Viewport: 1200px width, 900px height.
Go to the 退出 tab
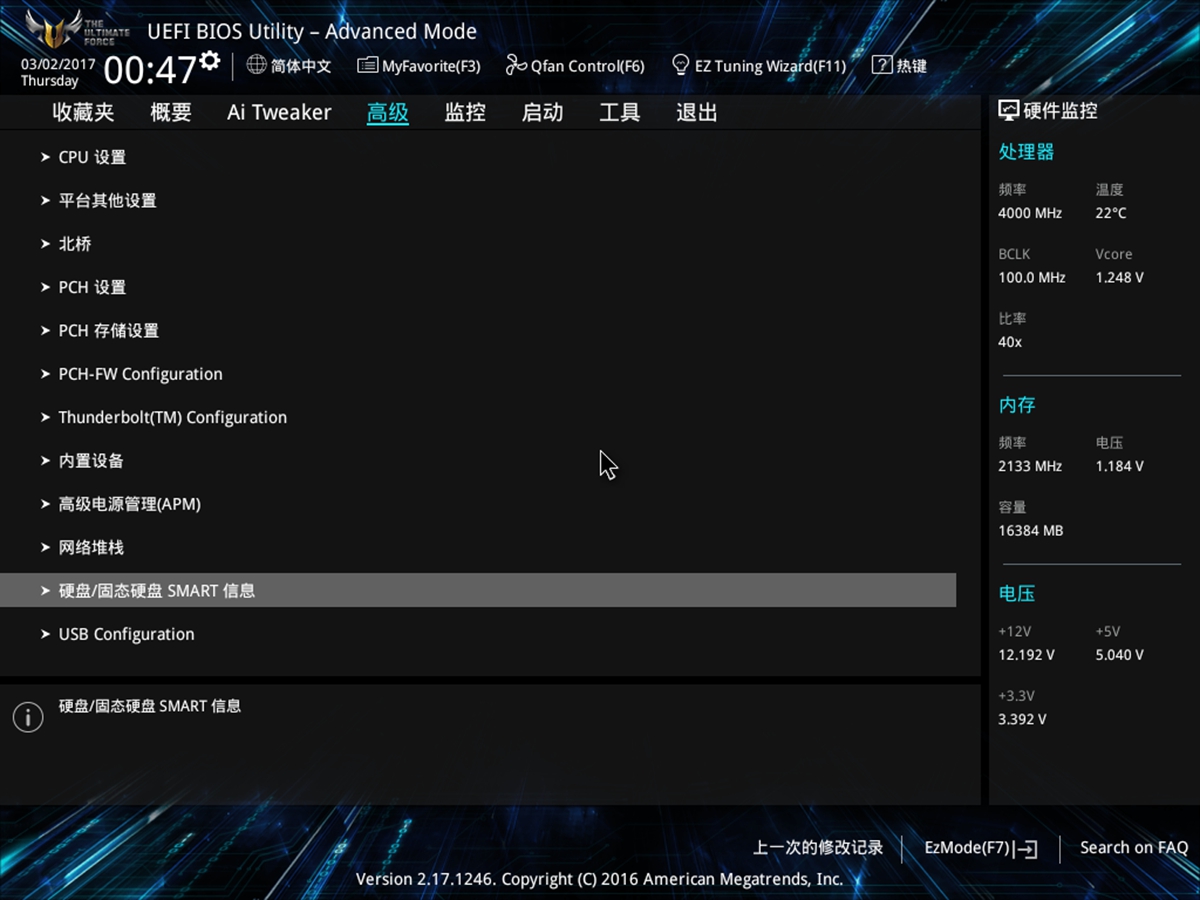click(x=696, y=113)
